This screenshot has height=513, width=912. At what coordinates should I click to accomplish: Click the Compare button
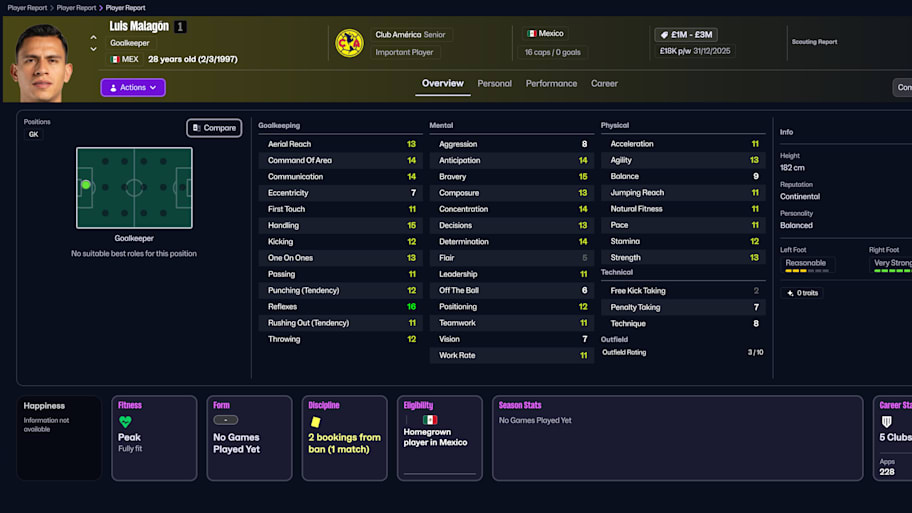click(214, 128)
